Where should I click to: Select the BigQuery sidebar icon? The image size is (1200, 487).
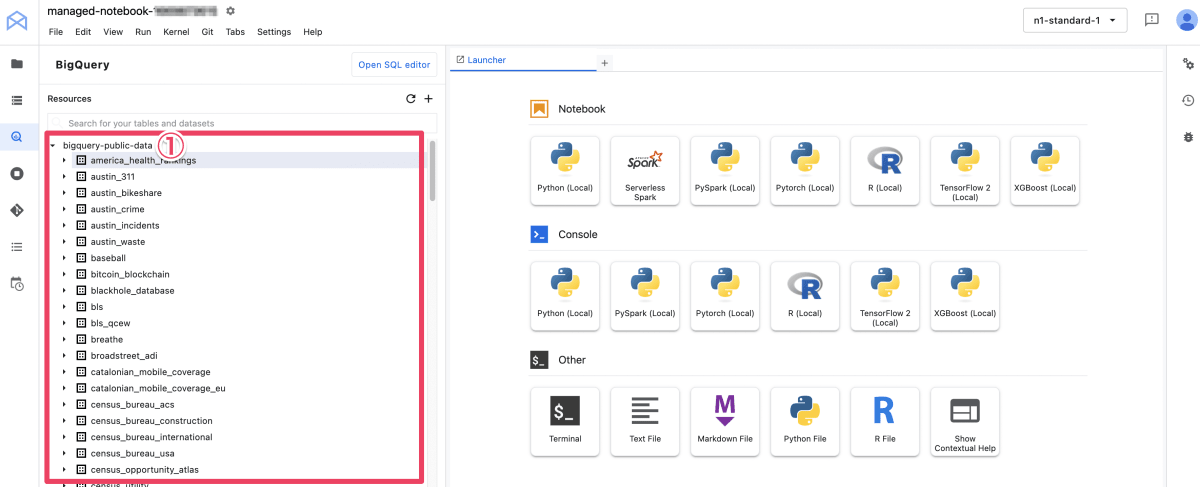click(17, 137)
